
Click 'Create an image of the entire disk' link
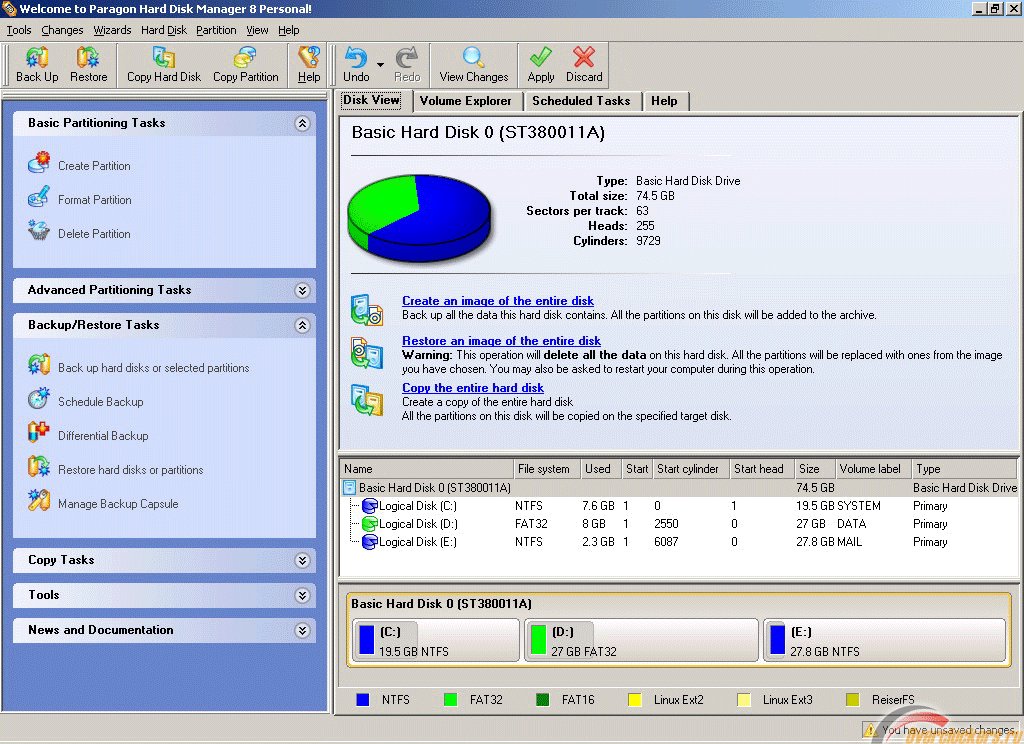point(497,301)
